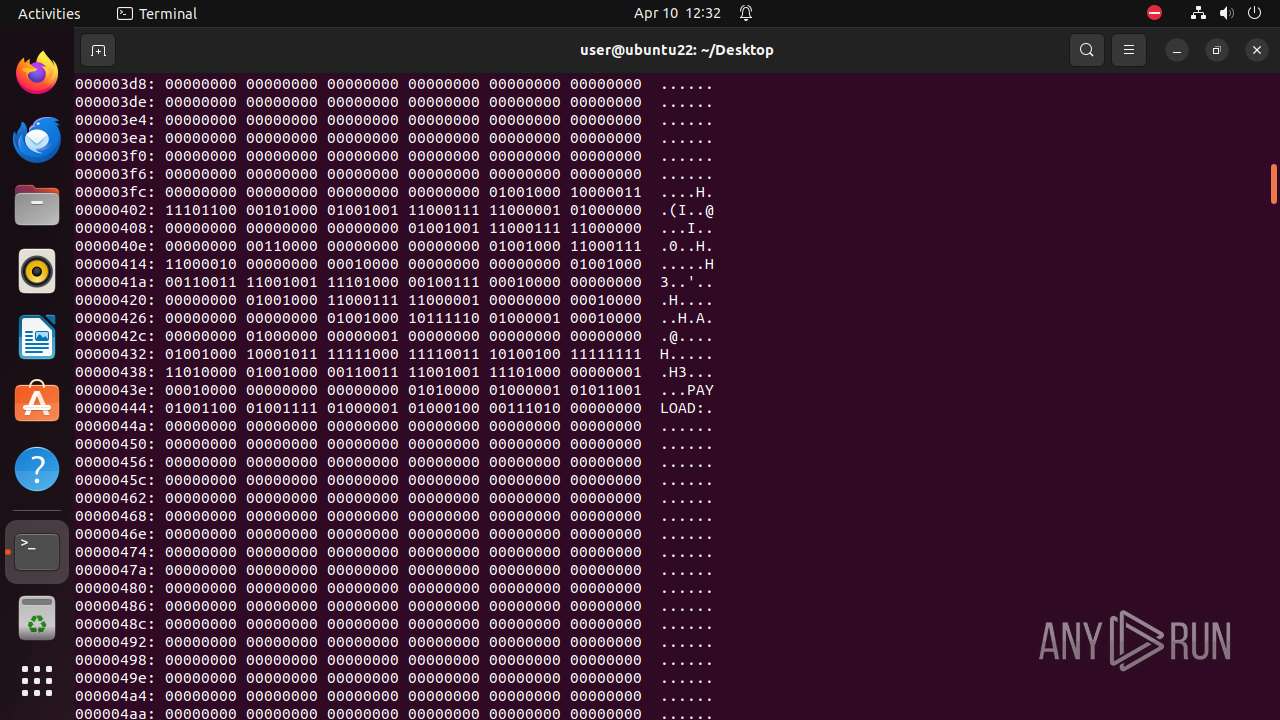The image size is (1280, 720).
Task: Open new terminal tab button
Action: (98, 50)
